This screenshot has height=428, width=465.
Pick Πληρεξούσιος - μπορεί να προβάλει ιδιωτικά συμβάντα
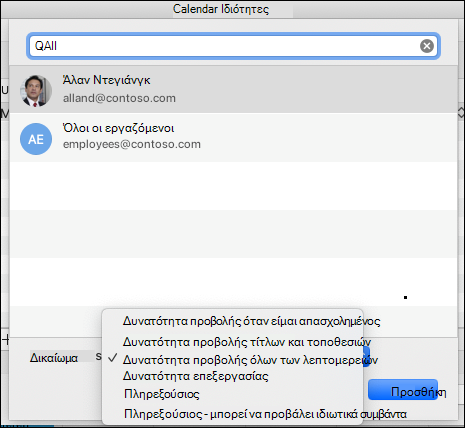coord(265,414)
